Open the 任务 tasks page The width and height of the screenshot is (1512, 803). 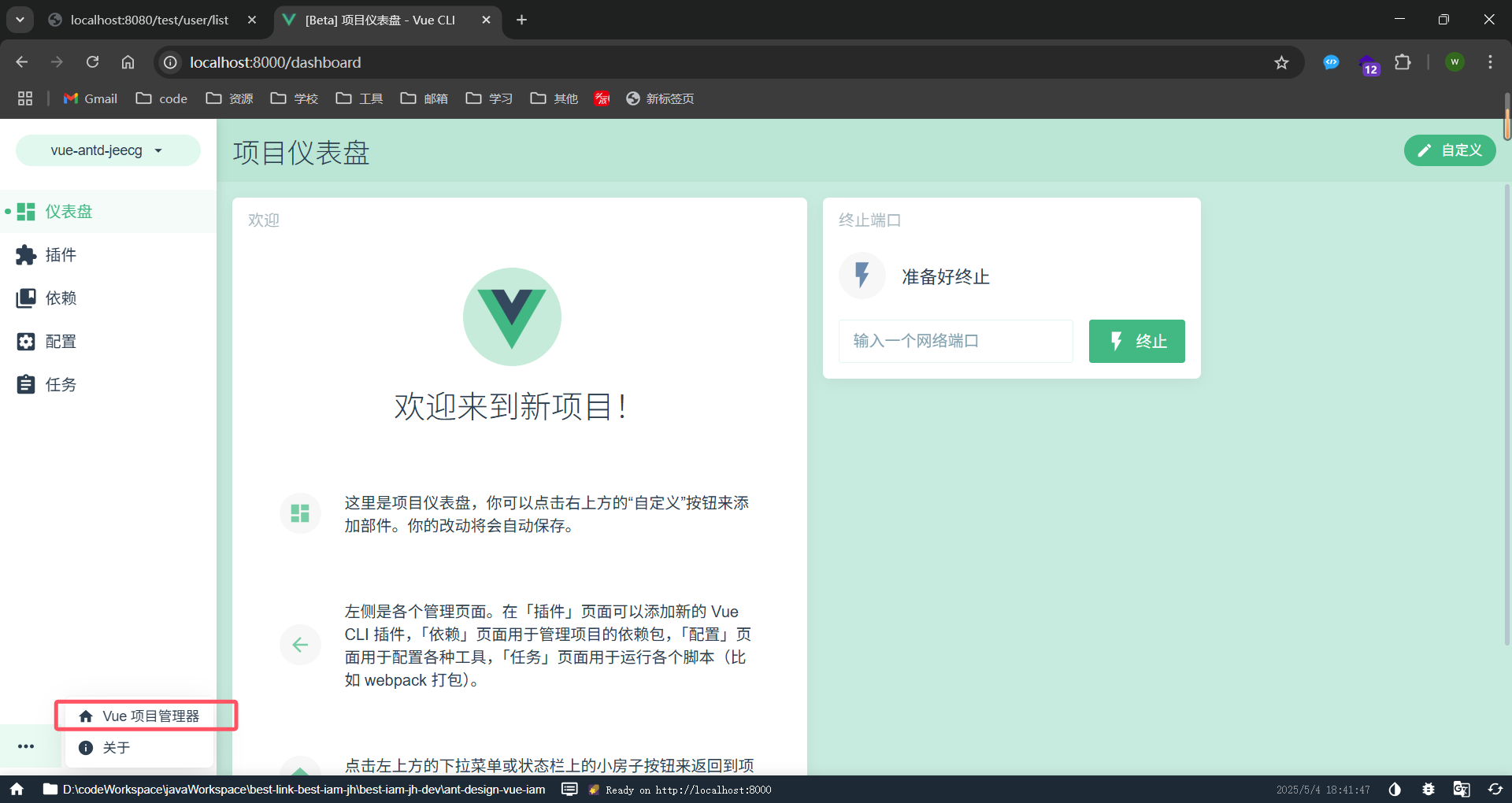(x=108, y=384)
